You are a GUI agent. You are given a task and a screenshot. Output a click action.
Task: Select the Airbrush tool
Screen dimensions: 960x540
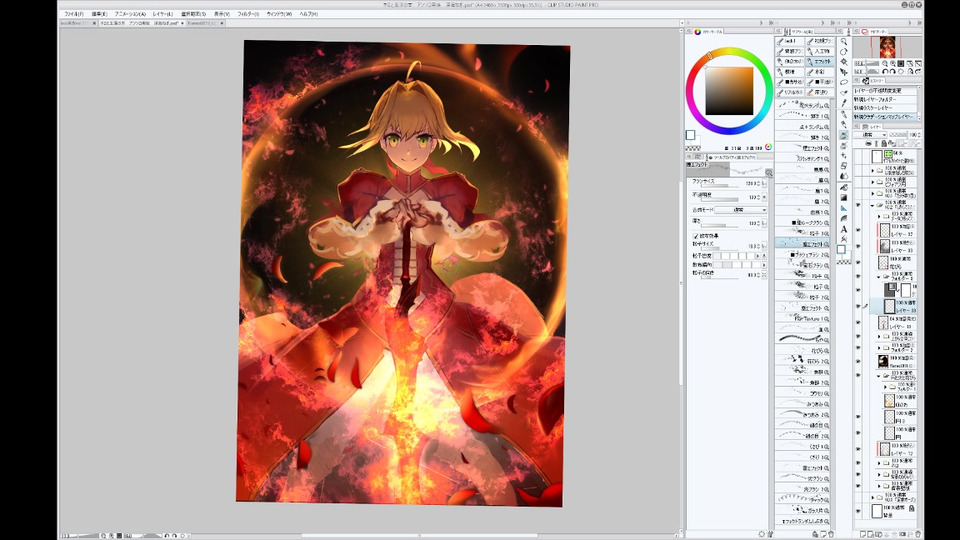[x=844, y=144]
